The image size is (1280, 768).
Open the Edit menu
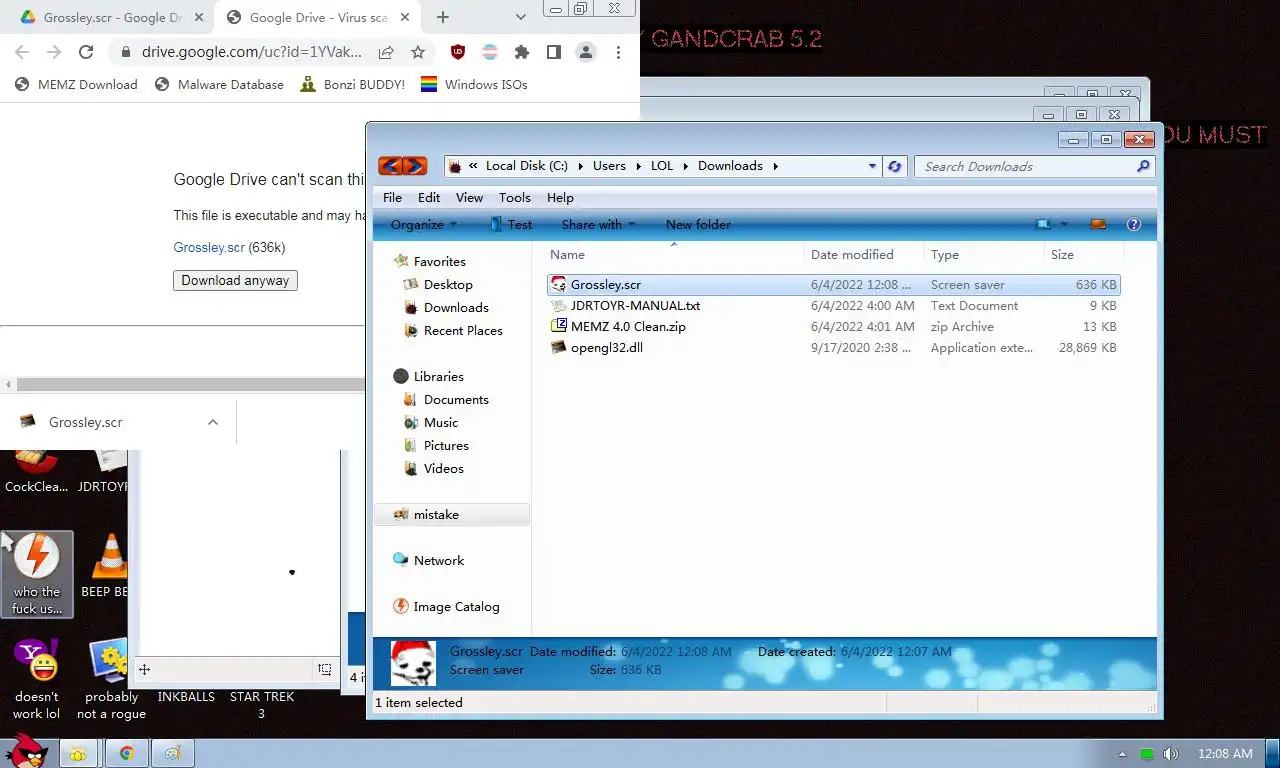tap(429, 197)
